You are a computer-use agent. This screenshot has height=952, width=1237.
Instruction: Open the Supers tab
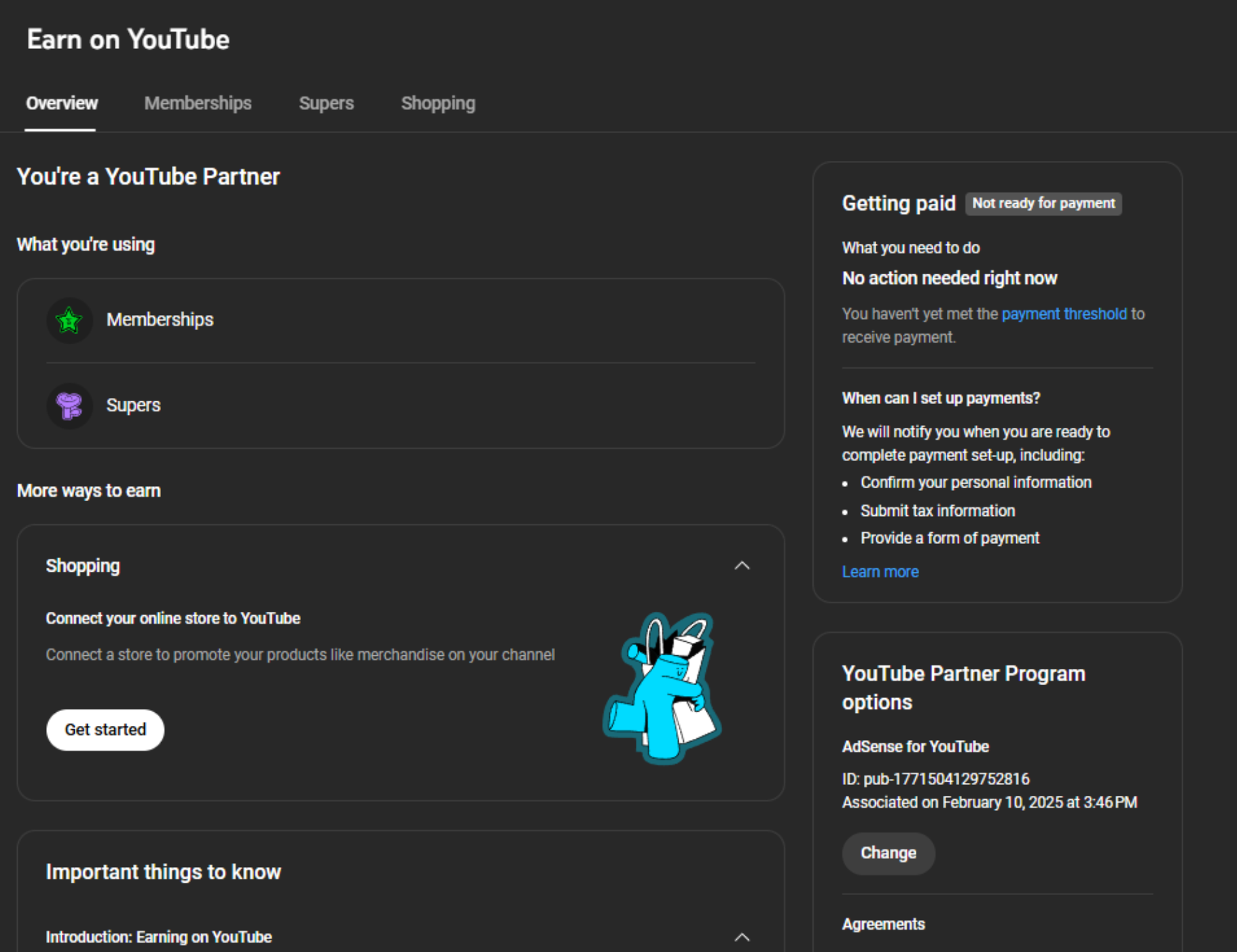click(x=326, y=103)
